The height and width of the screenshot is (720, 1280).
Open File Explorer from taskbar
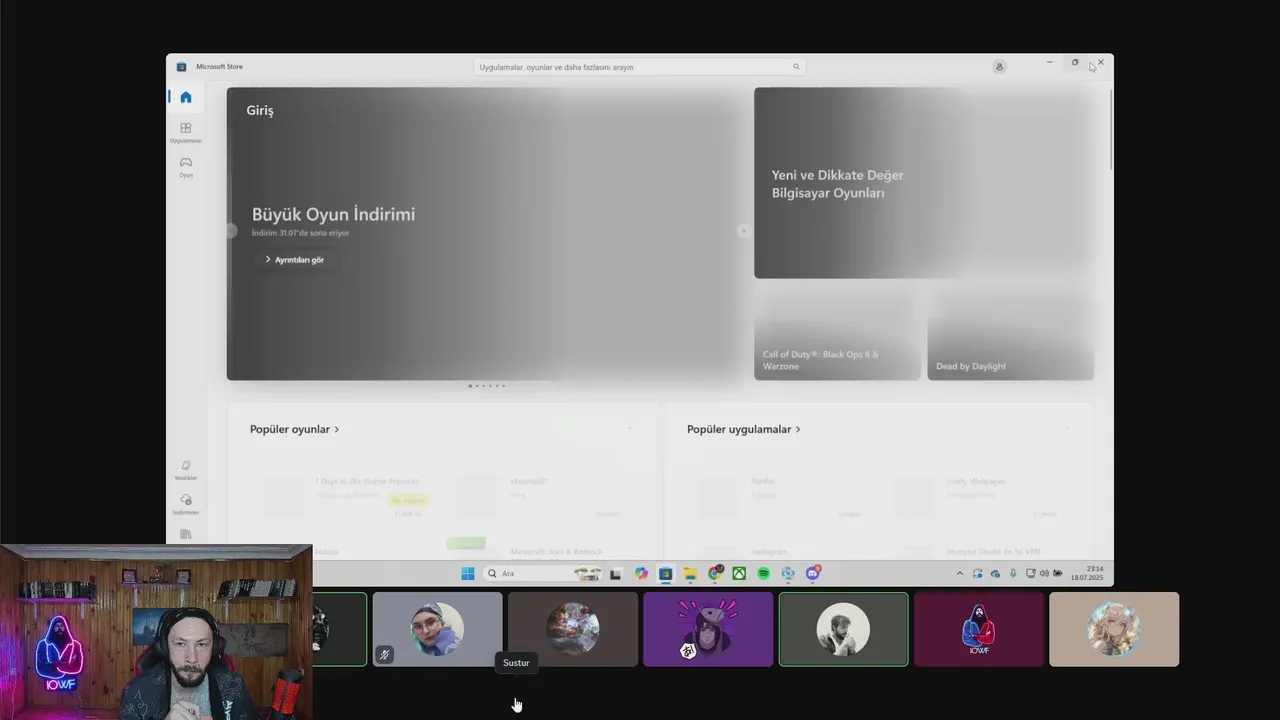point(690,574)
